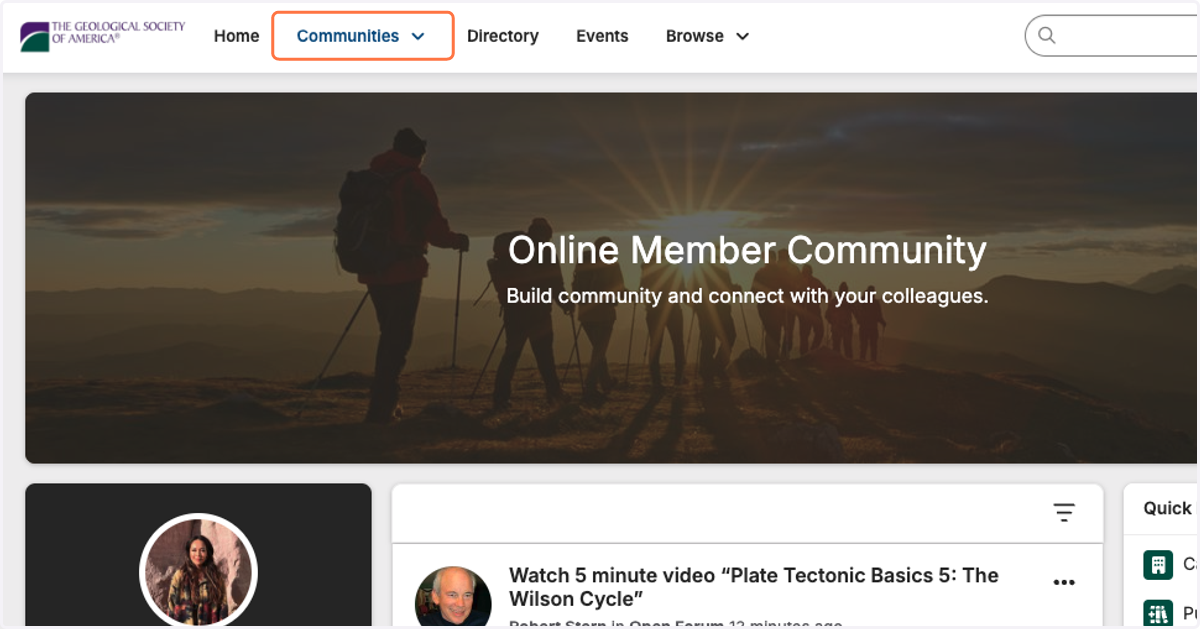
Task: Open the feed filter icon
Action: click(x=1064, y=513)
